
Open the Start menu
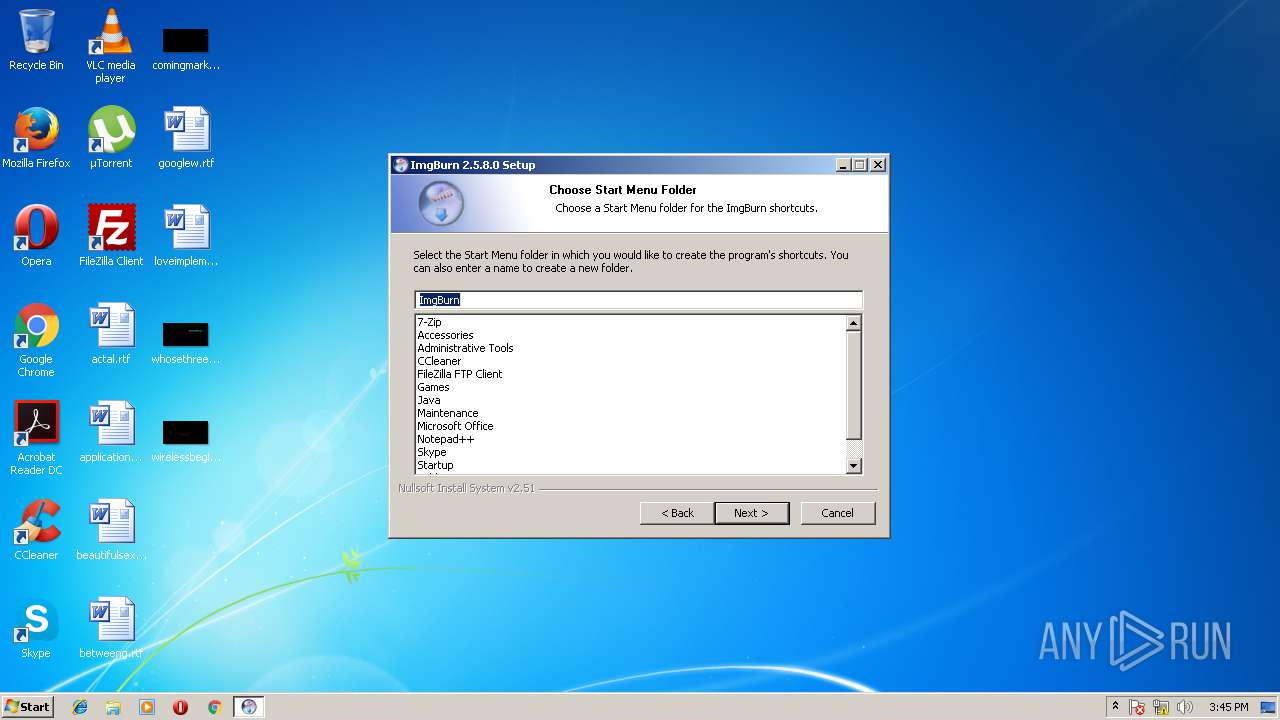28,707
